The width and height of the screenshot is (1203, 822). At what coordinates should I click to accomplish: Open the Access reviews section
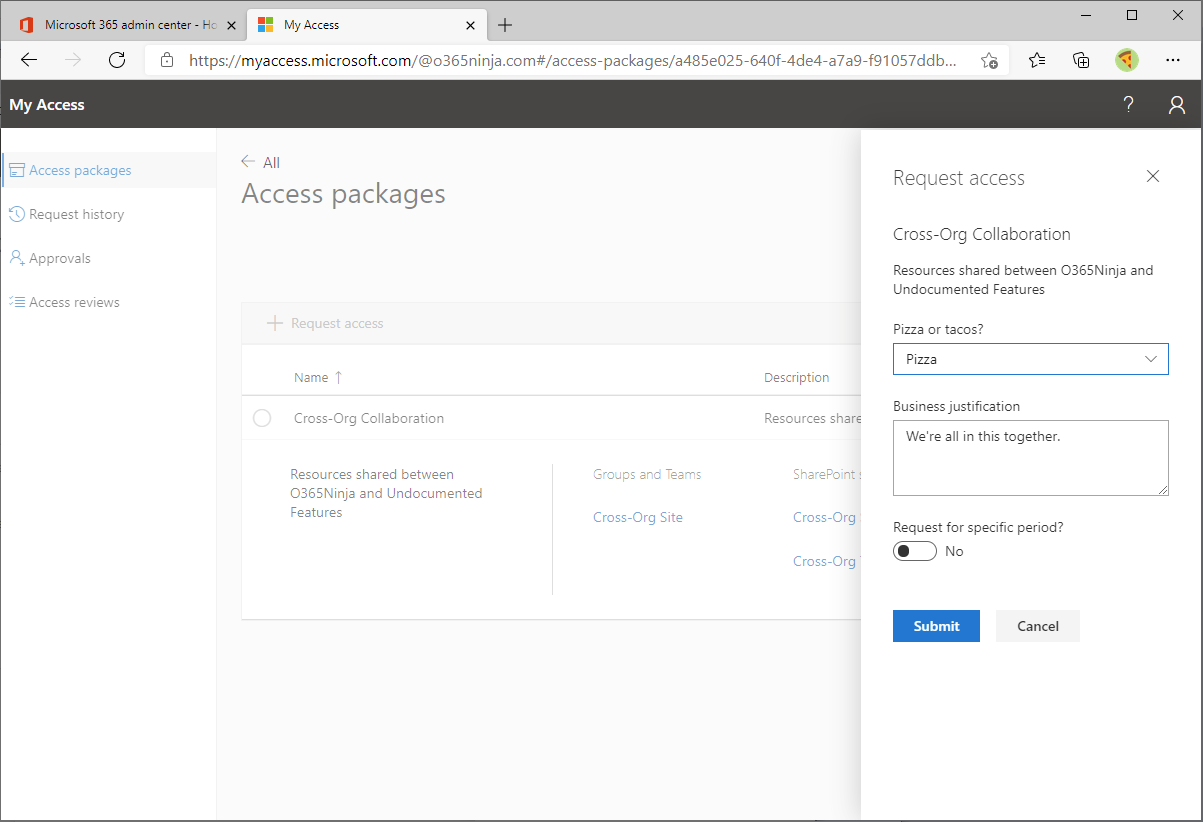(72, 301)
